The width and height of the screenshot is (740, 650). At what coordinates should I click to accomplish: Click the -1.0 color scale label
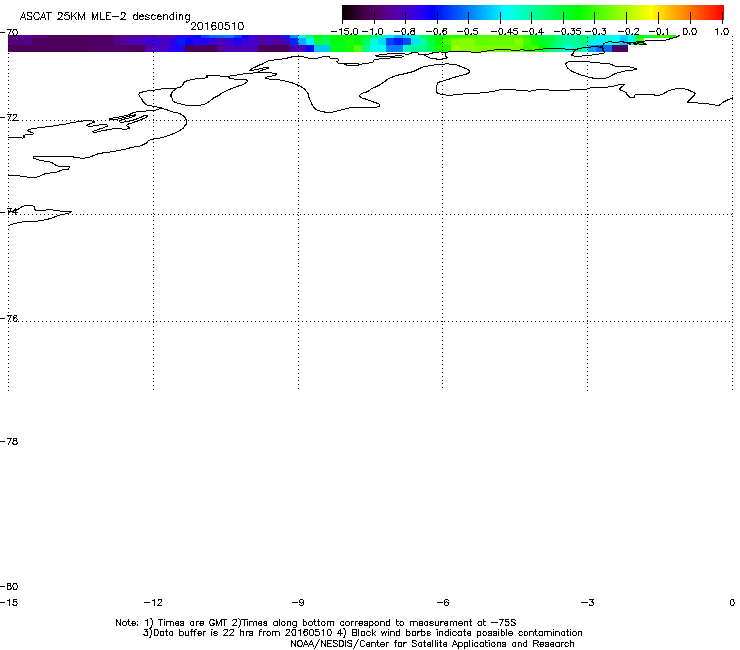(x=373, y=32)
